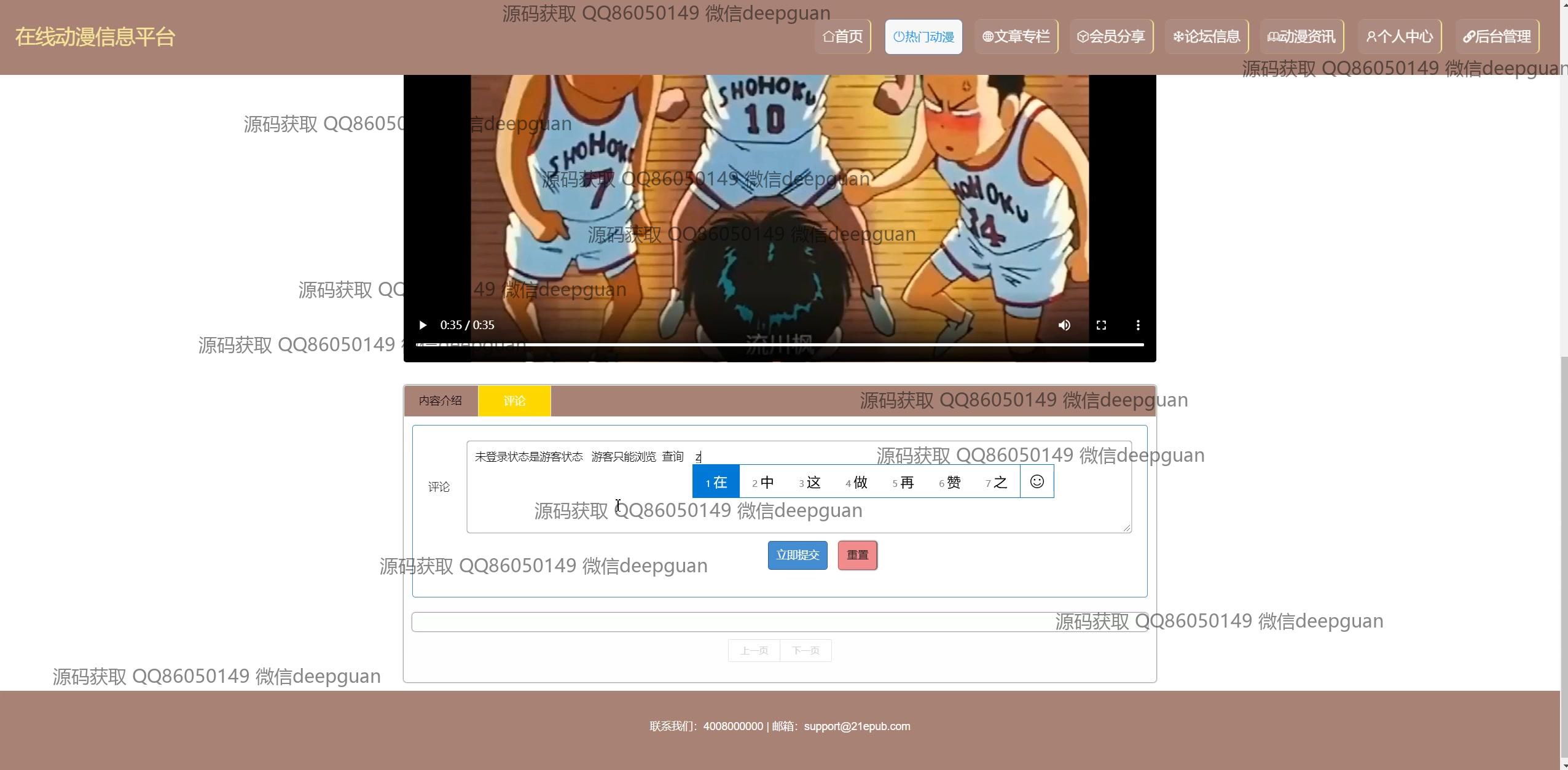
Task: Click the 在线动漫信息平台 site title
Action: [95, 37]
